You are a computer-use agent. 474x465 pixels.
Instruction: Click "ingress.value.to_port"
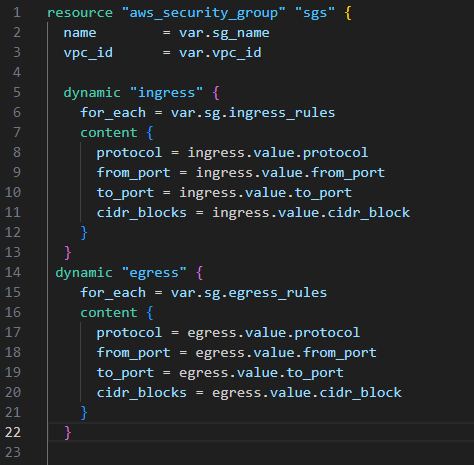point(266,193)
